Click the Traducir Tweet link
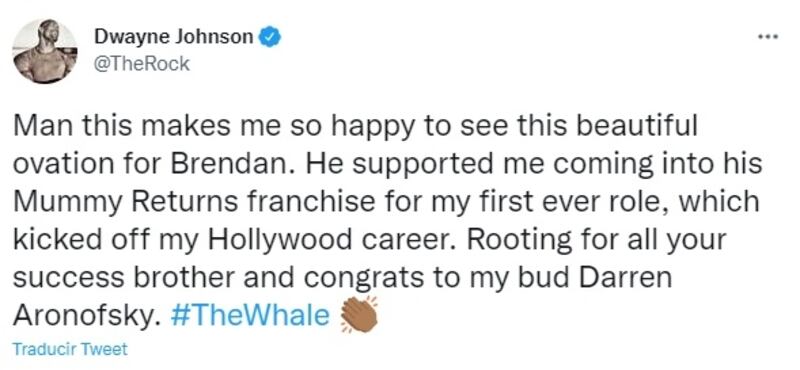 coord(70,350)
